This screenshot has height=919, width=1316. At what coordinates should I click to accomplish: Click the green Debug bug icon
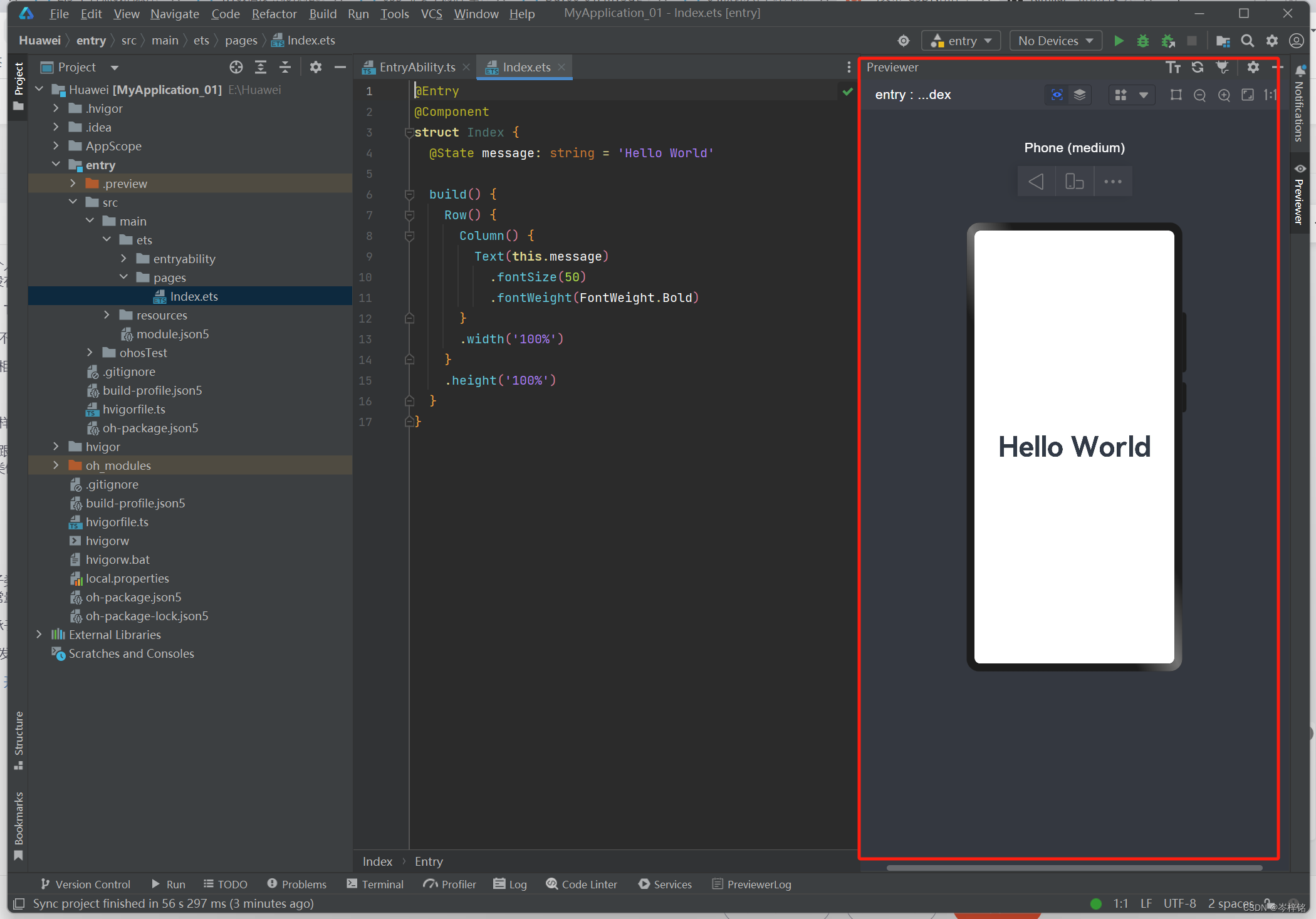1142,41
